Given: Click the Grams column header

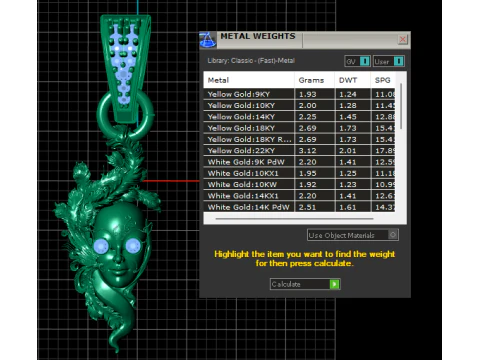Looking at the screenshot, I should pos(314,80).
